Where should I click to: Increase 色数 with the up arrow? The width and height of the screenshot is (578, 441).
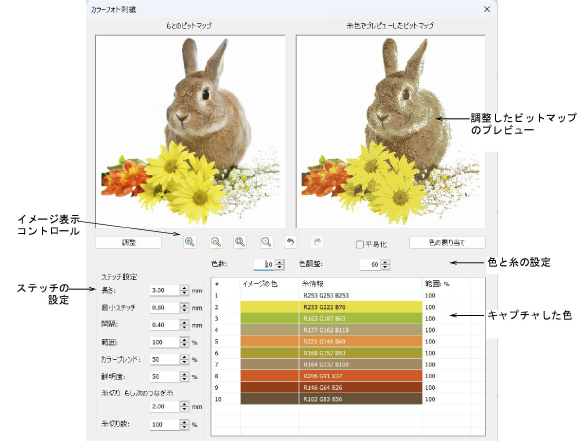(x=280, y=262)
